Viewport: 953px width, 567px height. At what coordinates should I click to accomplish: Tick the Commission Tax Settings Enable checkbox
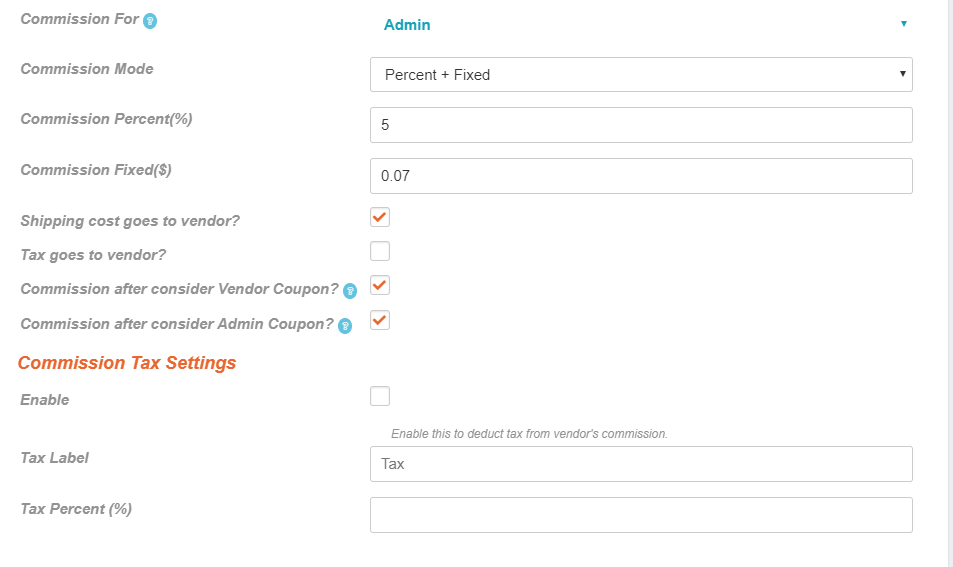point(380,396)
